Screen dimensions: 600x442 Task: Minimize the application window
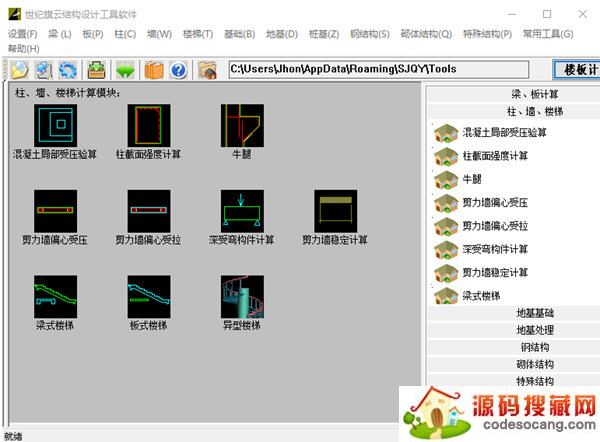(512, 14)
